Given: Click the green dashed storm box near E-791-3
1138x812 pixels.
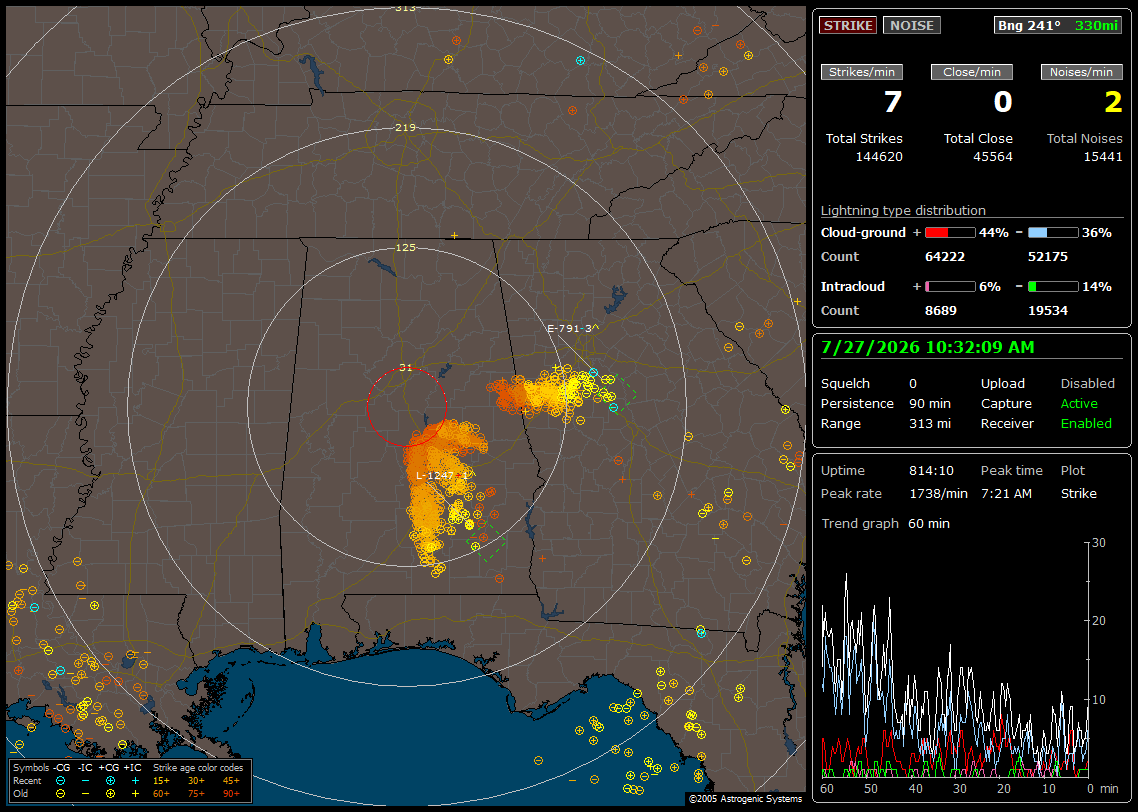Looking at the screenshot, I should (623, 393).
